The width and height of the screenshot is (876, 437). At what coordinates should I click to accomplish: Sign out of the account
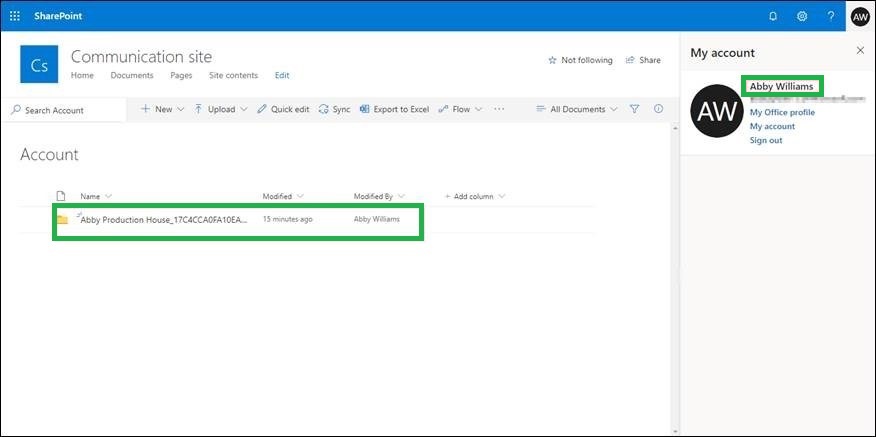click(x=766, y=141)
